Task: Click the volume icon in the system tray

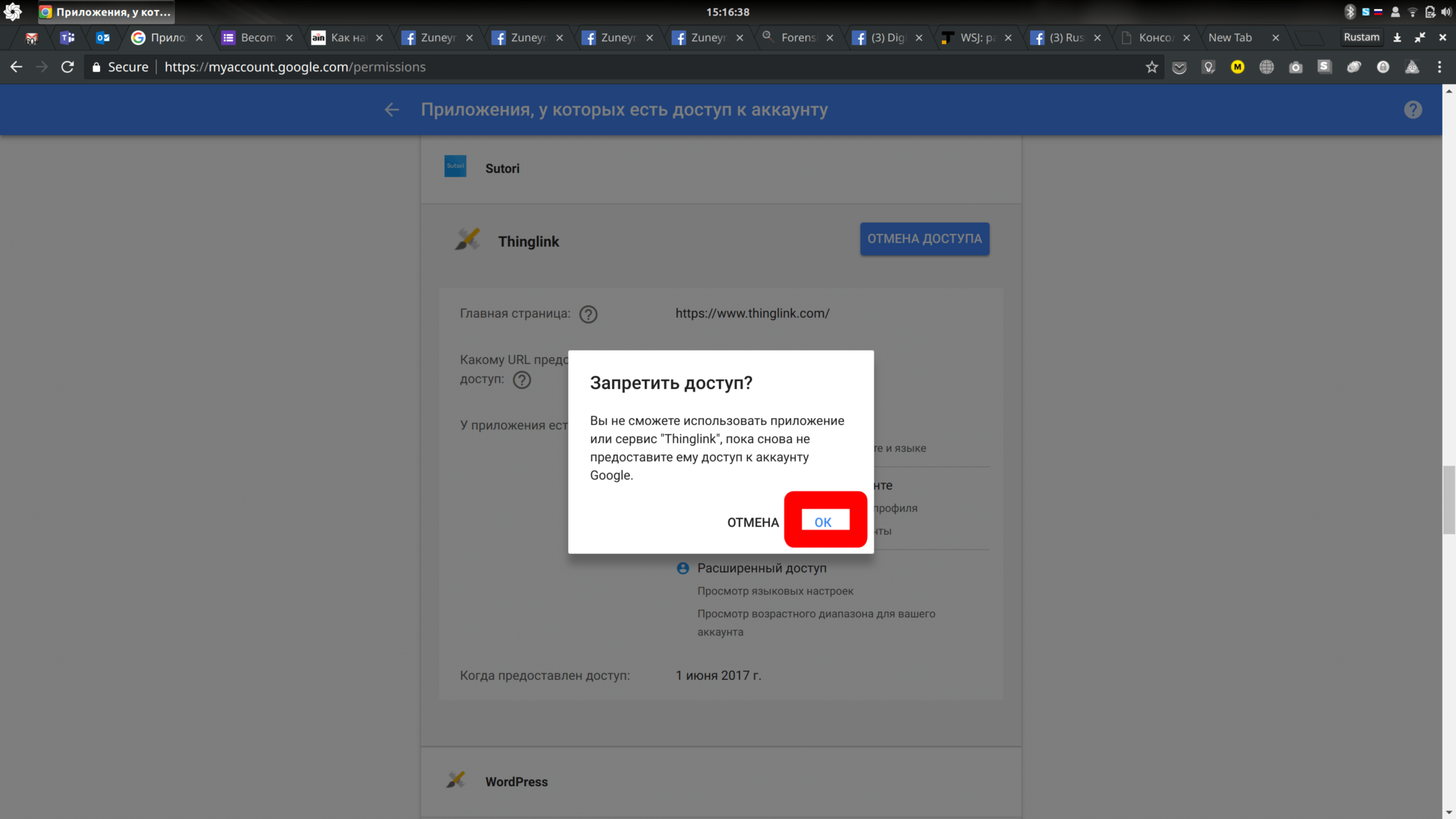Action: (x=1446, y=11)
